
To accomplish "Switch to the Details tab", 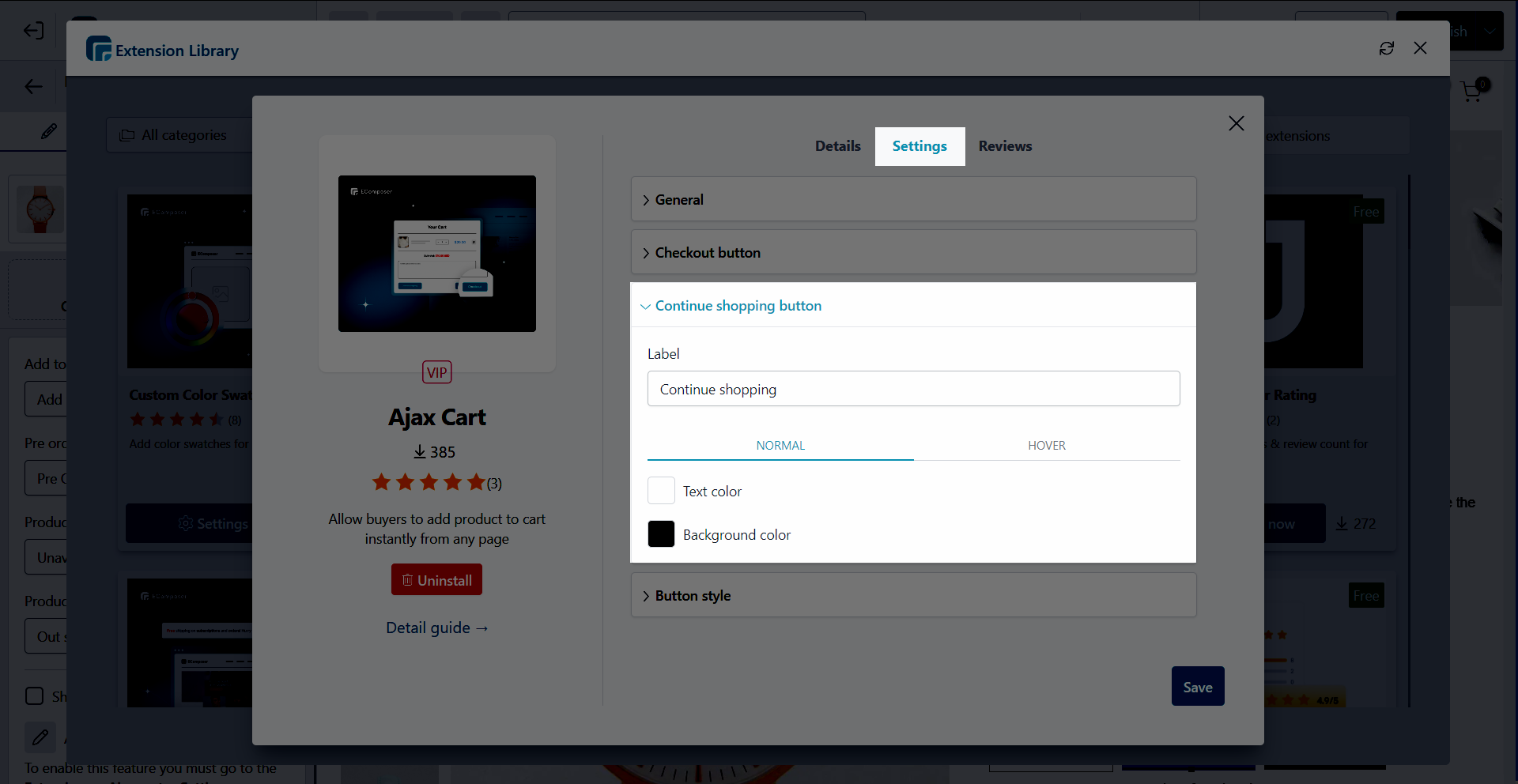I will point(838,146).
